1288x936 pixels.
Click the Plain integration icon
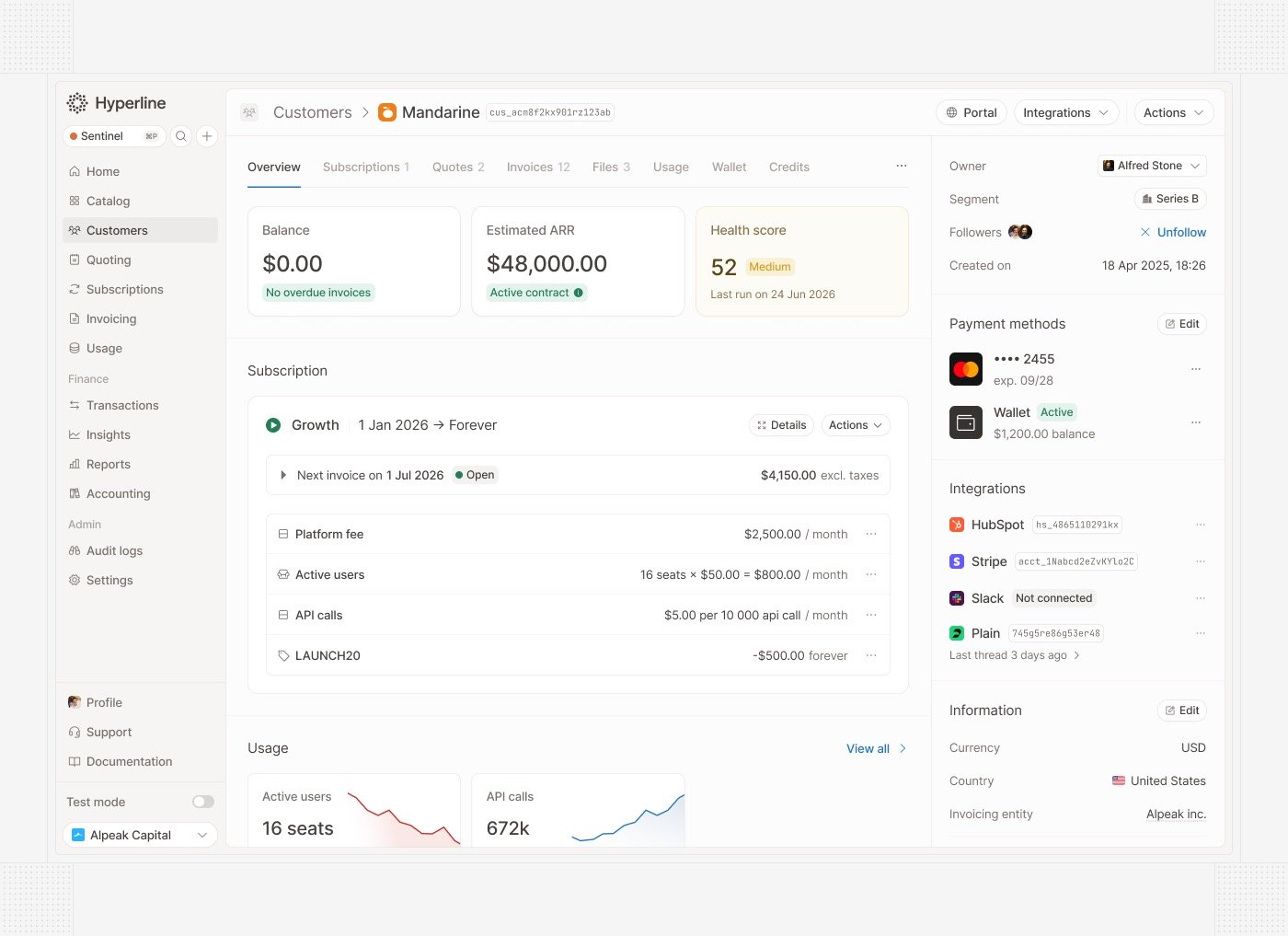coord(957,633)
